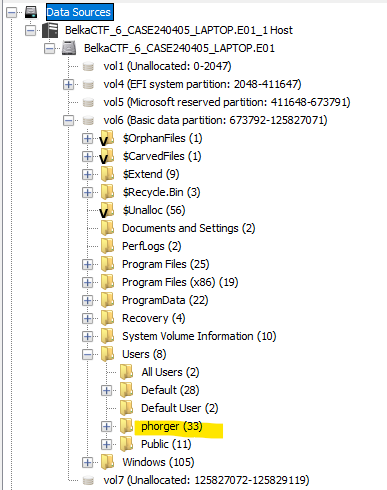Viewport: 387px width, 490px height.
Task: Click the vol7 unallocated volume icon
Action: click(88, 481)
